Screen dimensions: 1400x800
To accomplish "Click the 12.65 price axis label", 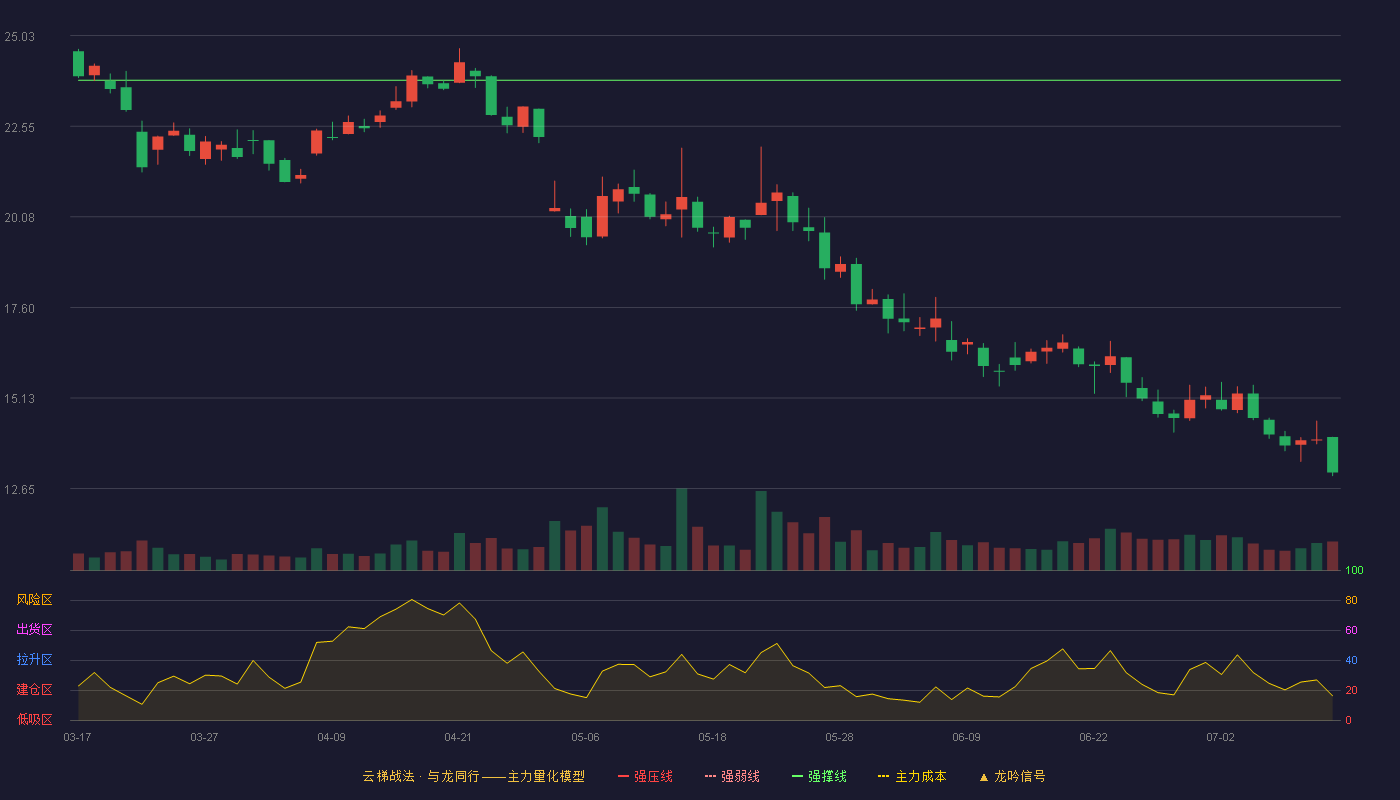I will click(x=19, y=490).
